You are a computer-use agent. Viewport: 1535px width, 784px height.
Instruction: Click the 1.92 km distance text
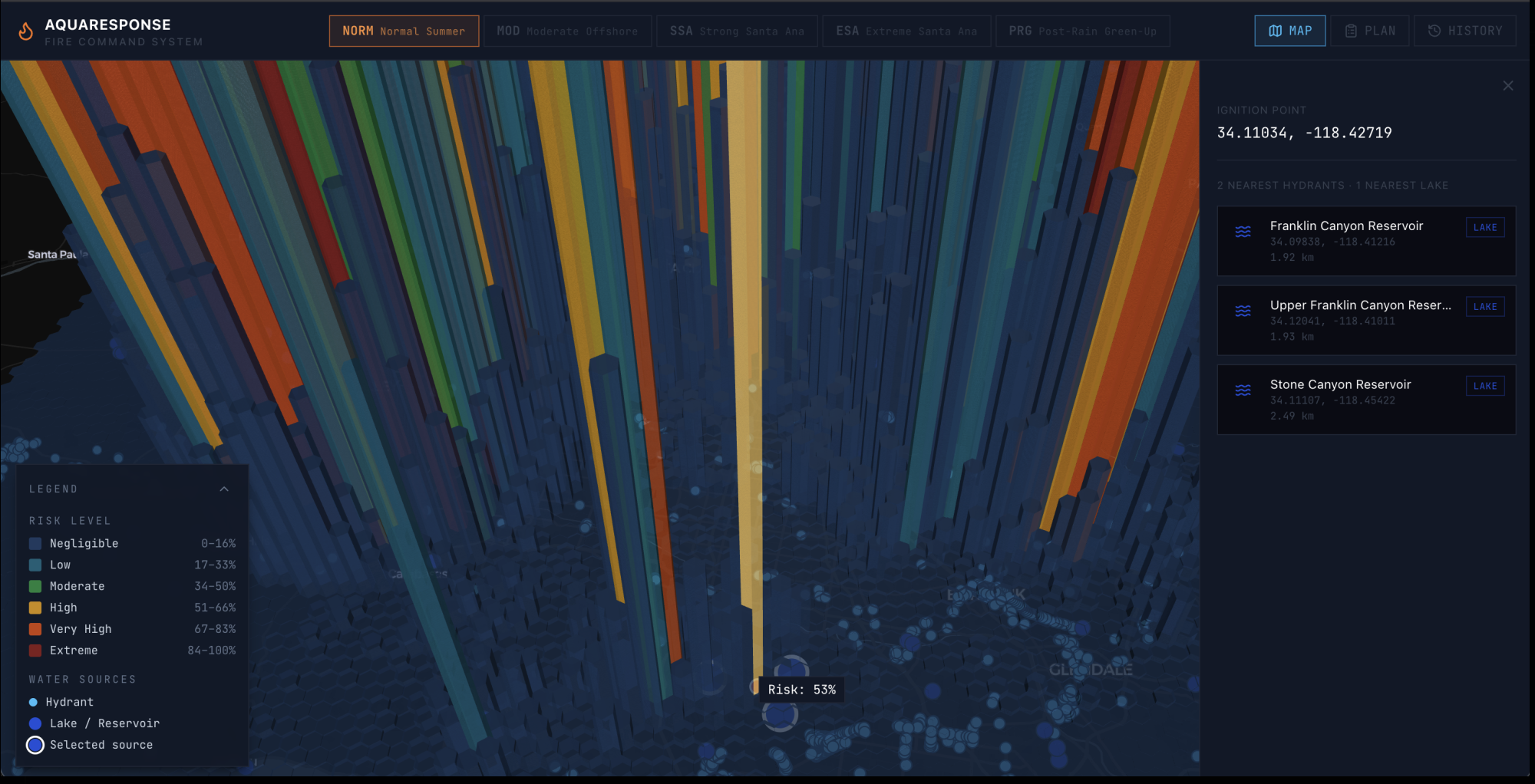click(1292, 258)
